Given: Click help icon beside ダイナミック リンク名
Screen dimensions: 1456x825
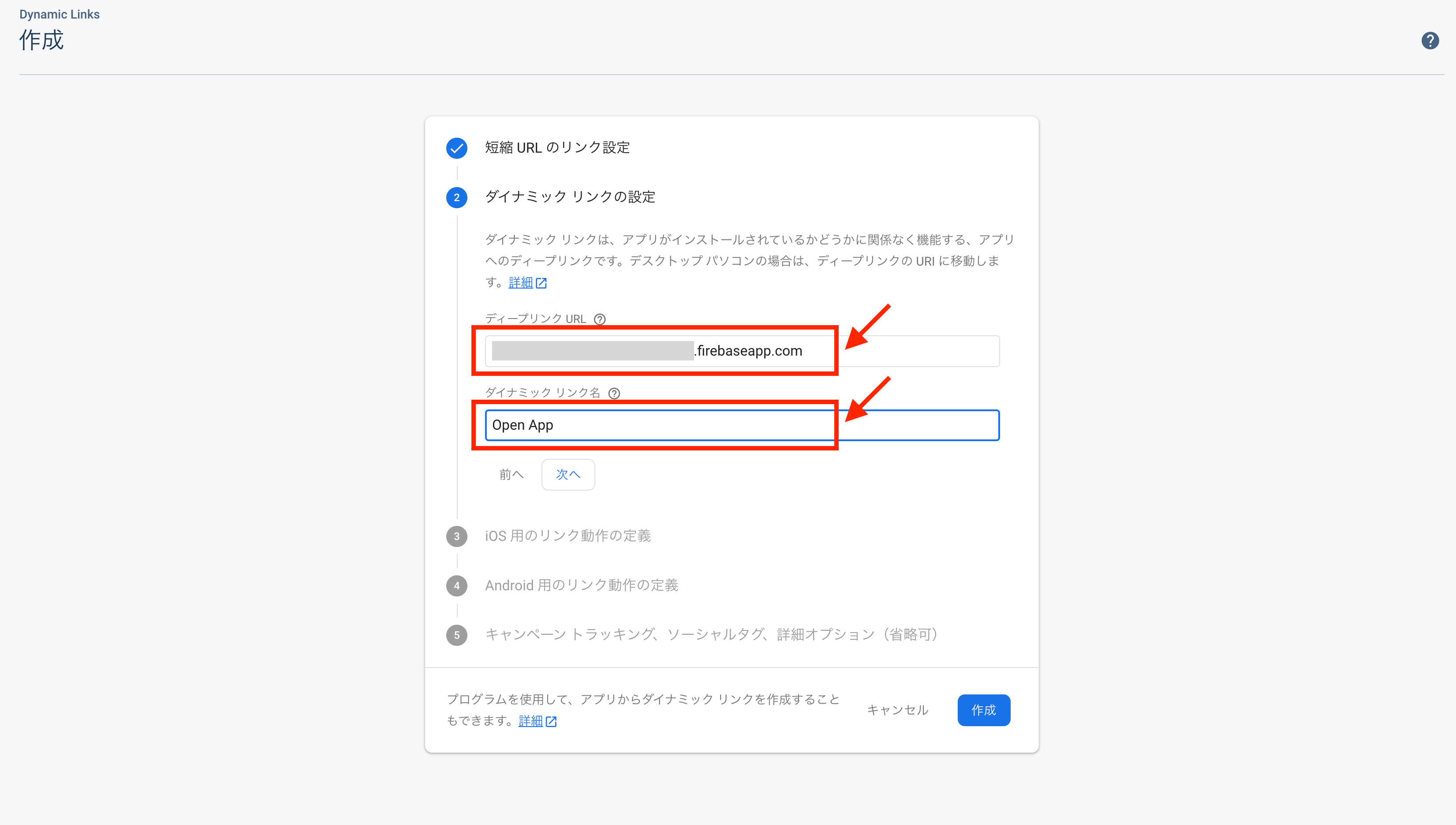Looking at the screenshot, I should pos(614,393).
